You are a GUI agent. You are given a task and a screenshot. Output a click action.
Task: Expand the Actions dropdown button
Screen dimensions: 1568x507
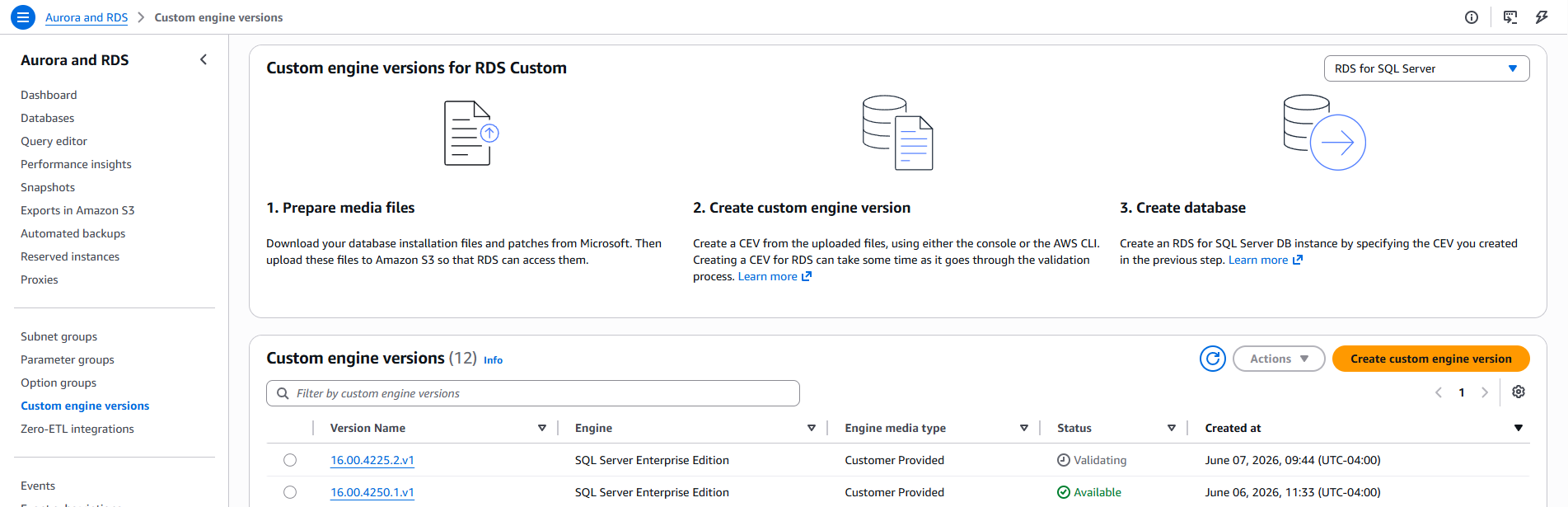pos(1279,359)
